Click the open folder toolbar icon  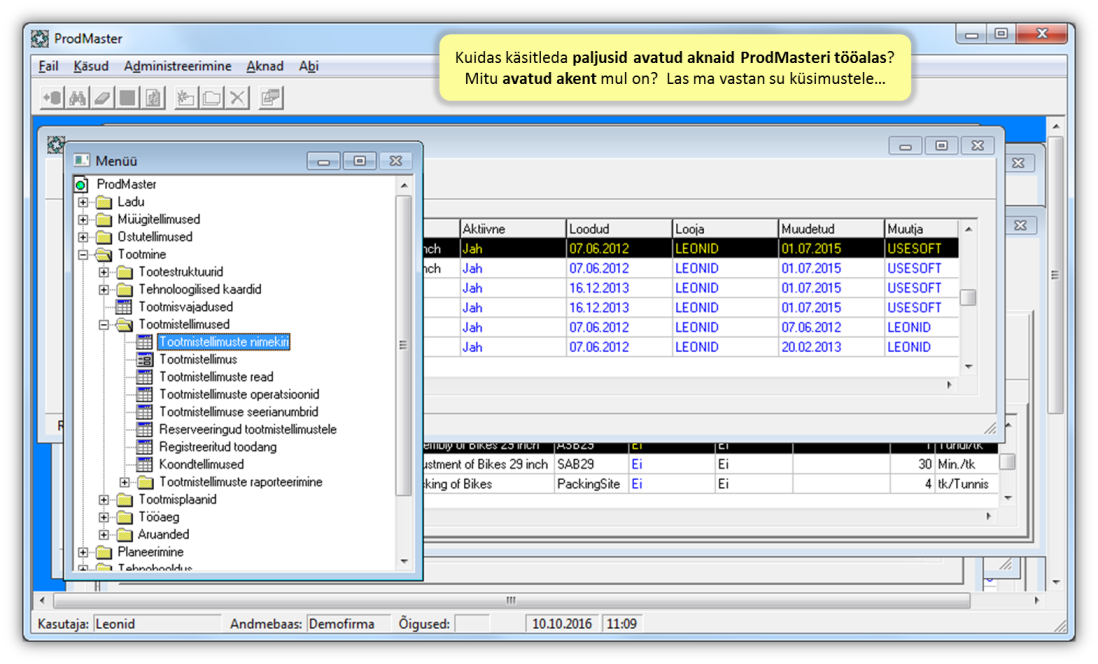[x=211, y=98]
